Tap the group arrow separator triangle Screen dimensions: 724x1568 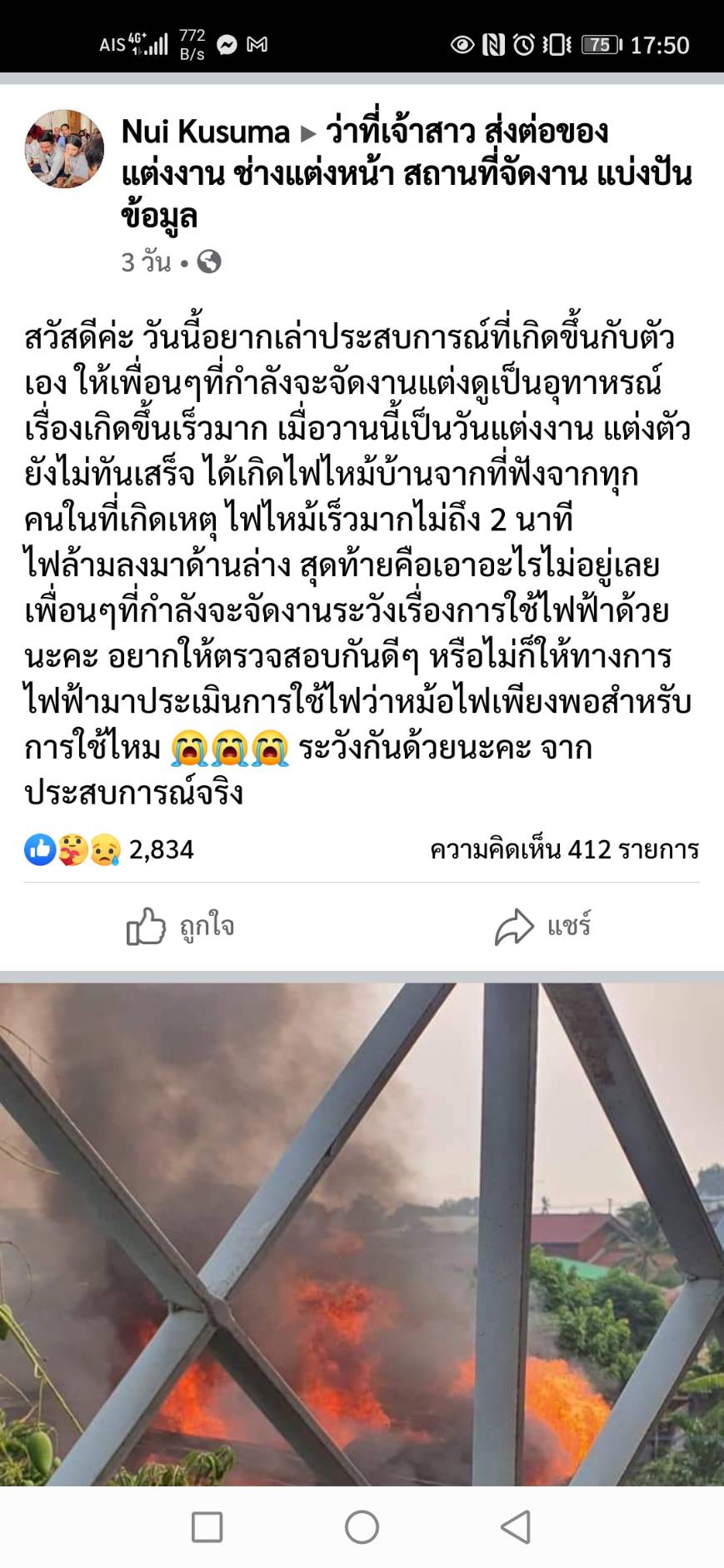click(308, 133)
